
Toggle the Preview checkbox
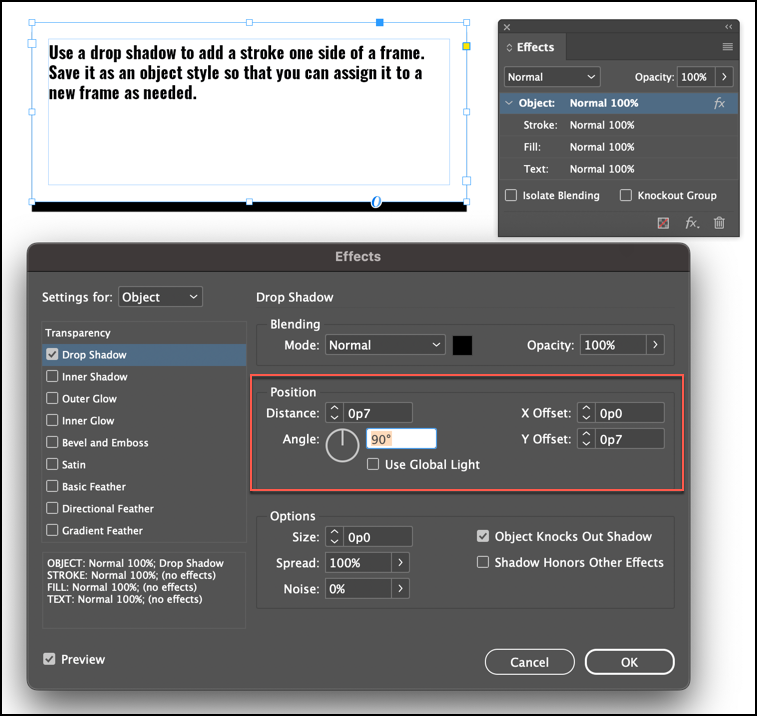[49, 659]
